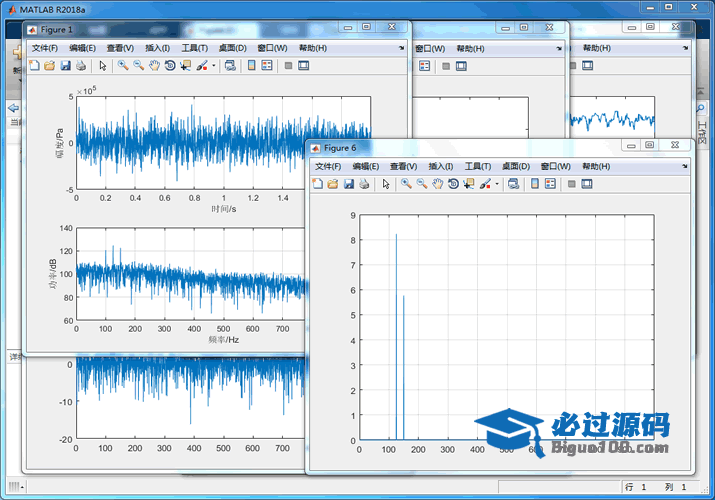Dock Figure 1 using menu bar arrow
Image resolution: width=715 pixels, height=500 pixels.
point(401,48)
